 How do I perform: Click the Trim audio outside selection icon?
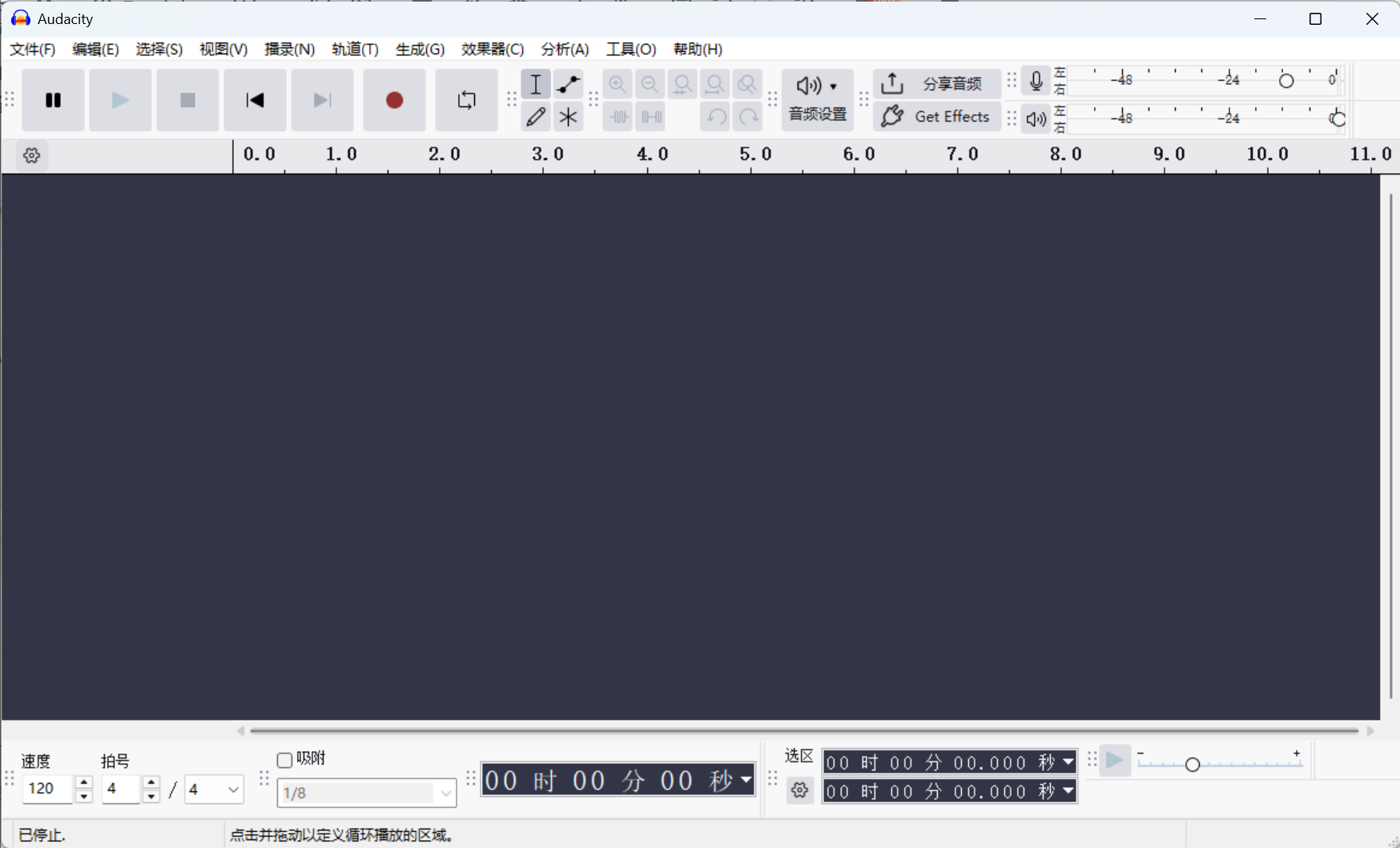pos(618,117)
